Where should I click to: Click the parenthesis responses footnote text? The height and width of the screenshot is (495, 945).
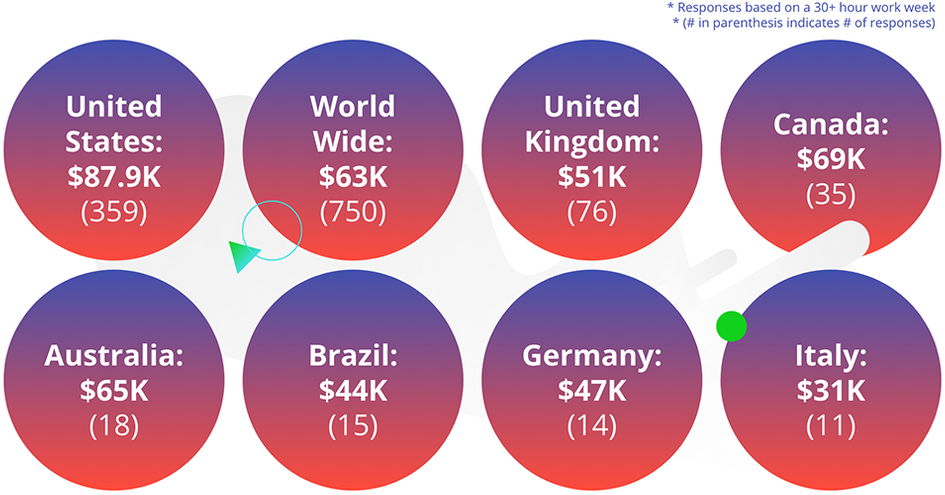point(804,23)
